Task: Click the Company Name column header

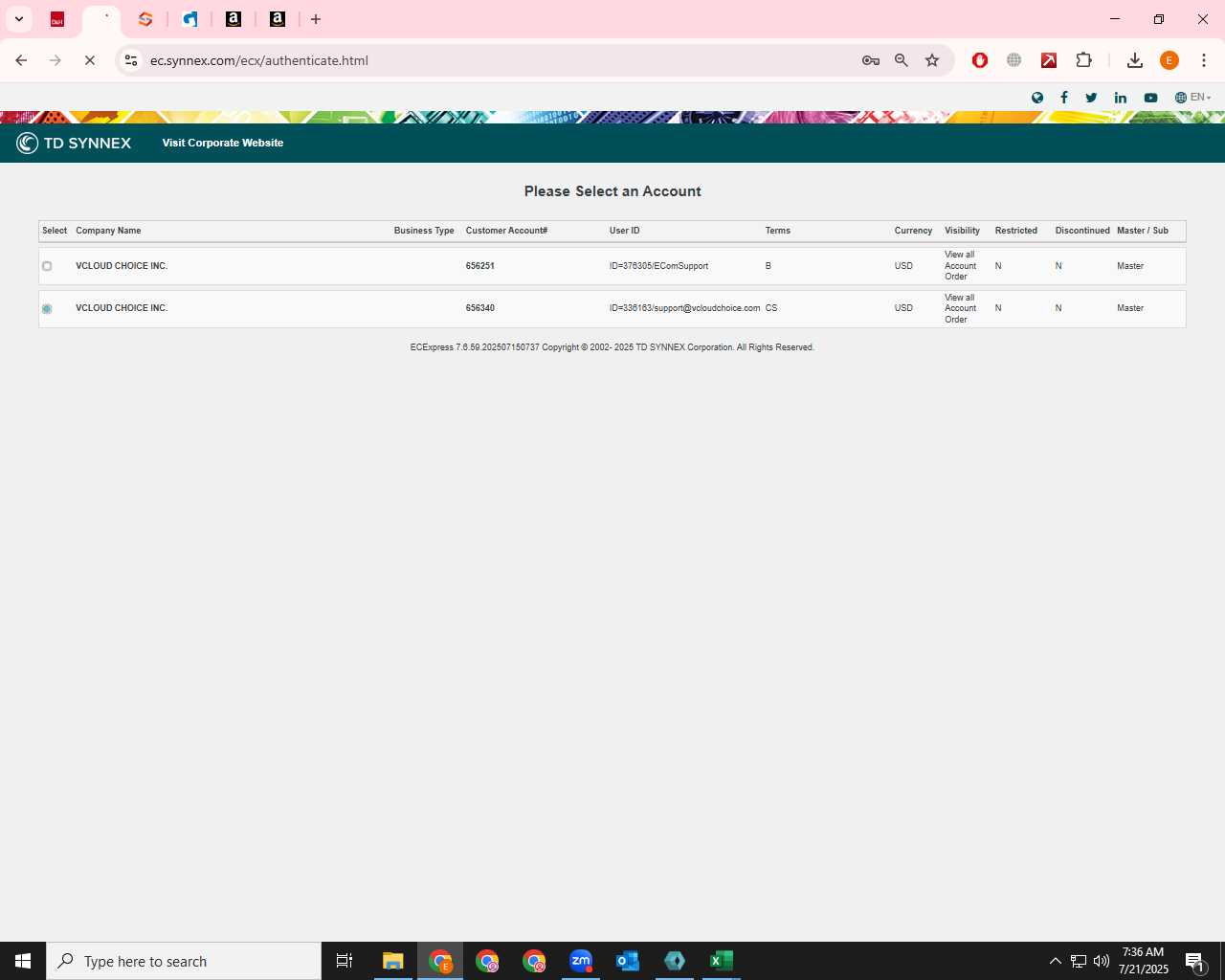Action: tap(108, 231)
